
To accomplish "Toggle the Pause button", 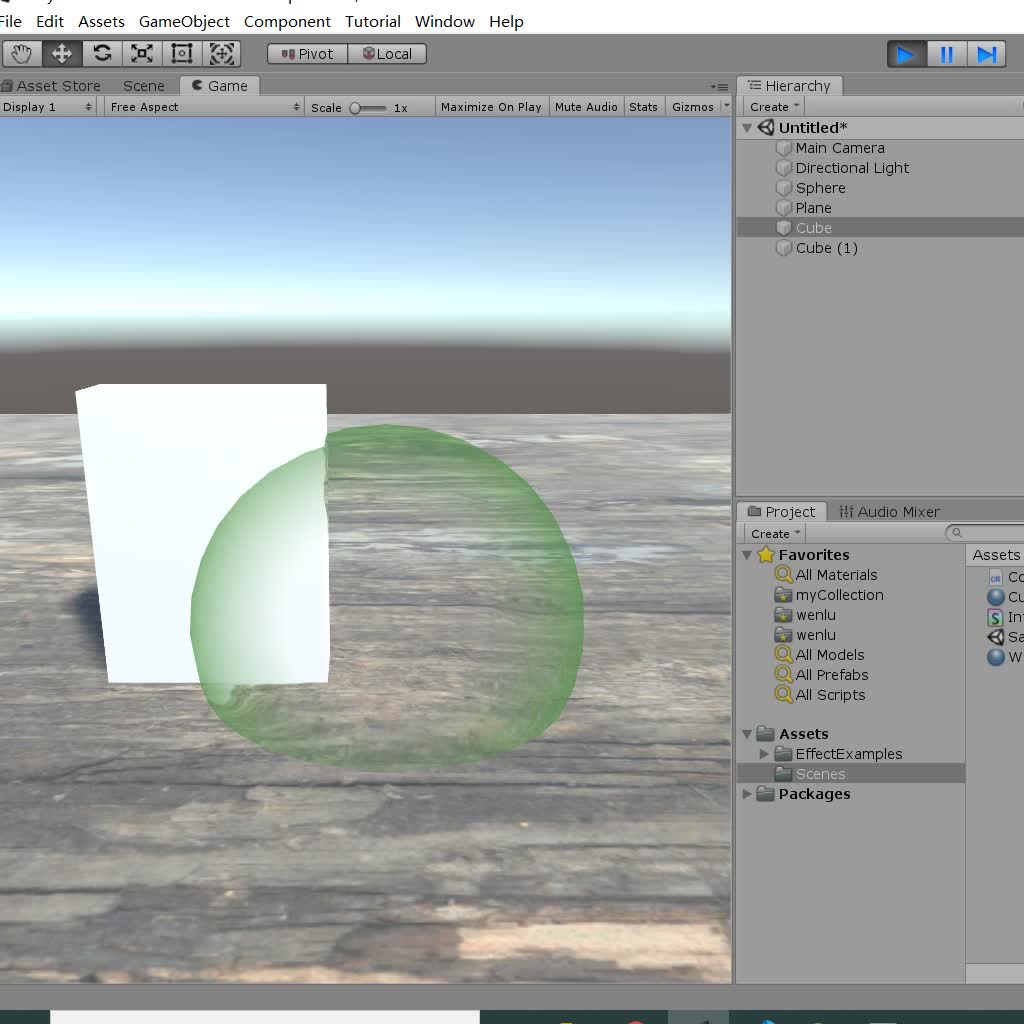I will (946, 55).
